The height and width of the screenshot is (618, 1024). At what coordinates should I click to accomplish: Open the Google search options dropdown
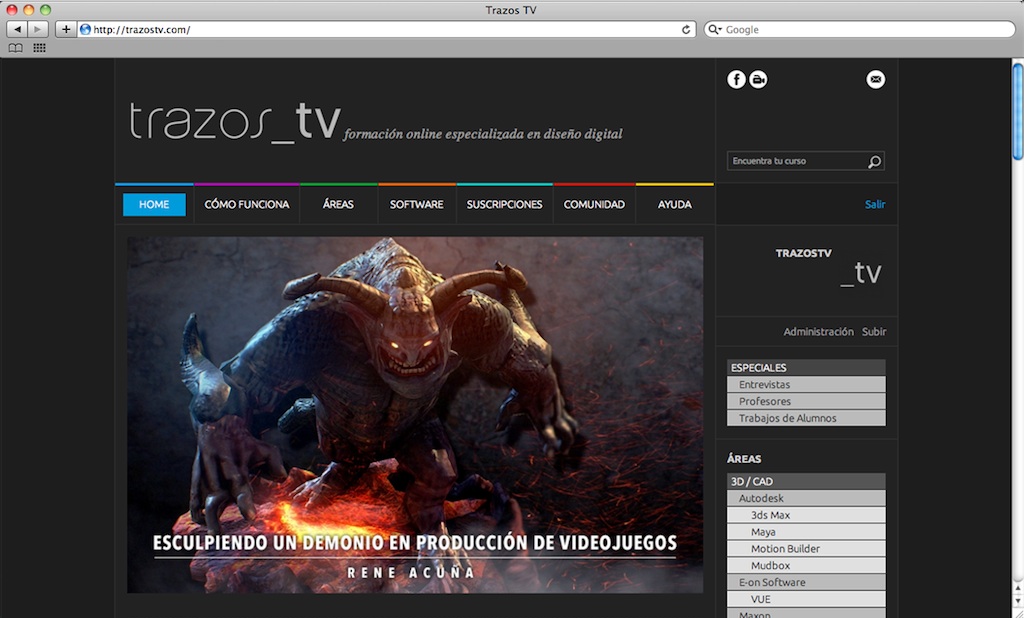point(715,30)
